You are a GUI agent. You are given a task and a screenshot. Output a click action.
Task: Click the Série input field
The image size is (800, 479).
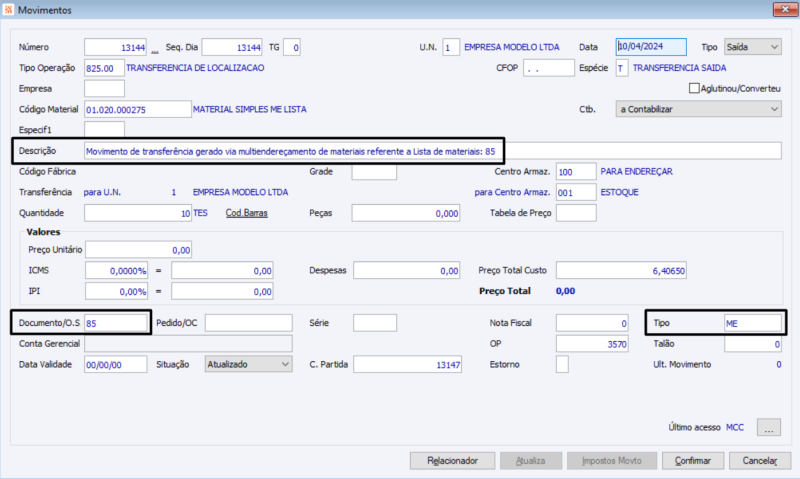coord(374,323)
